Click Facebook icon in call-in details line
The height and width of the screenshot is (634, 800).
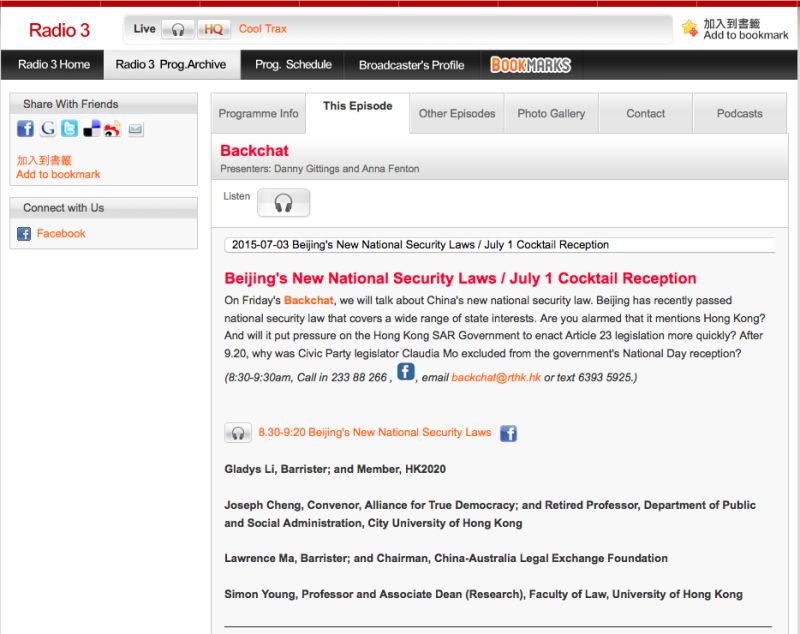[x=405, y=372]
